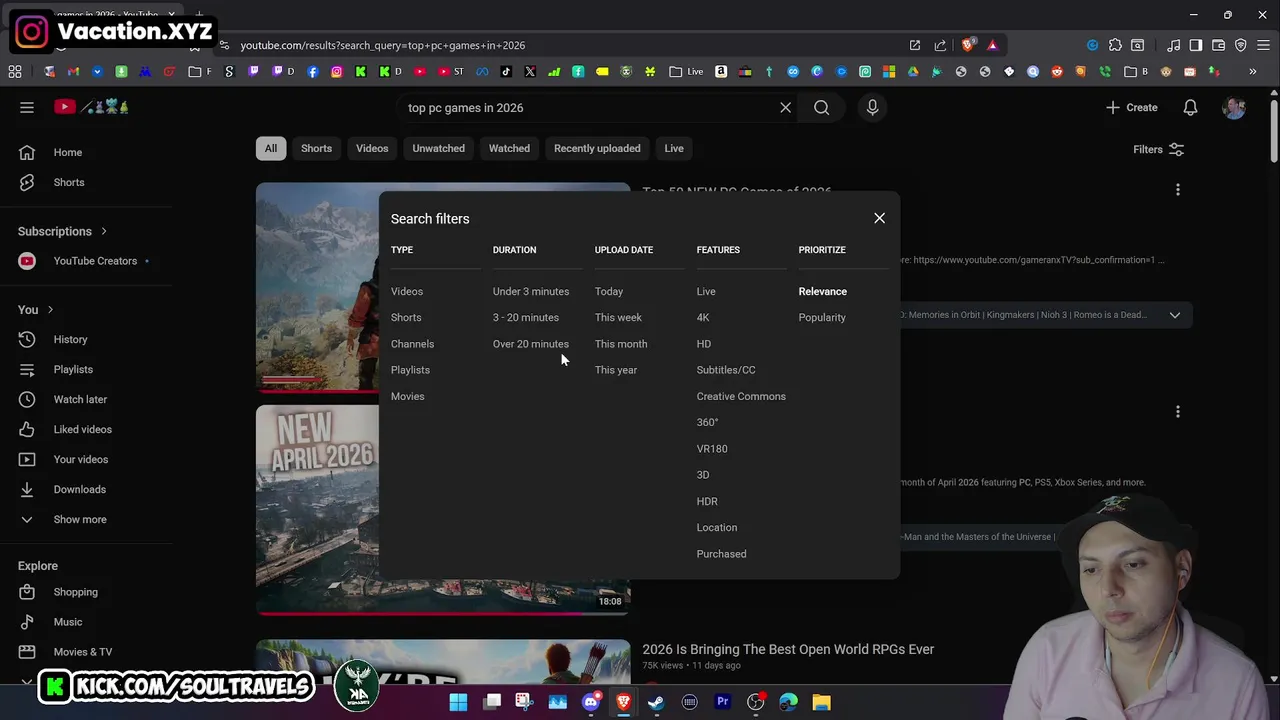Open Shorts in the sidebar

tap(69, 182)
